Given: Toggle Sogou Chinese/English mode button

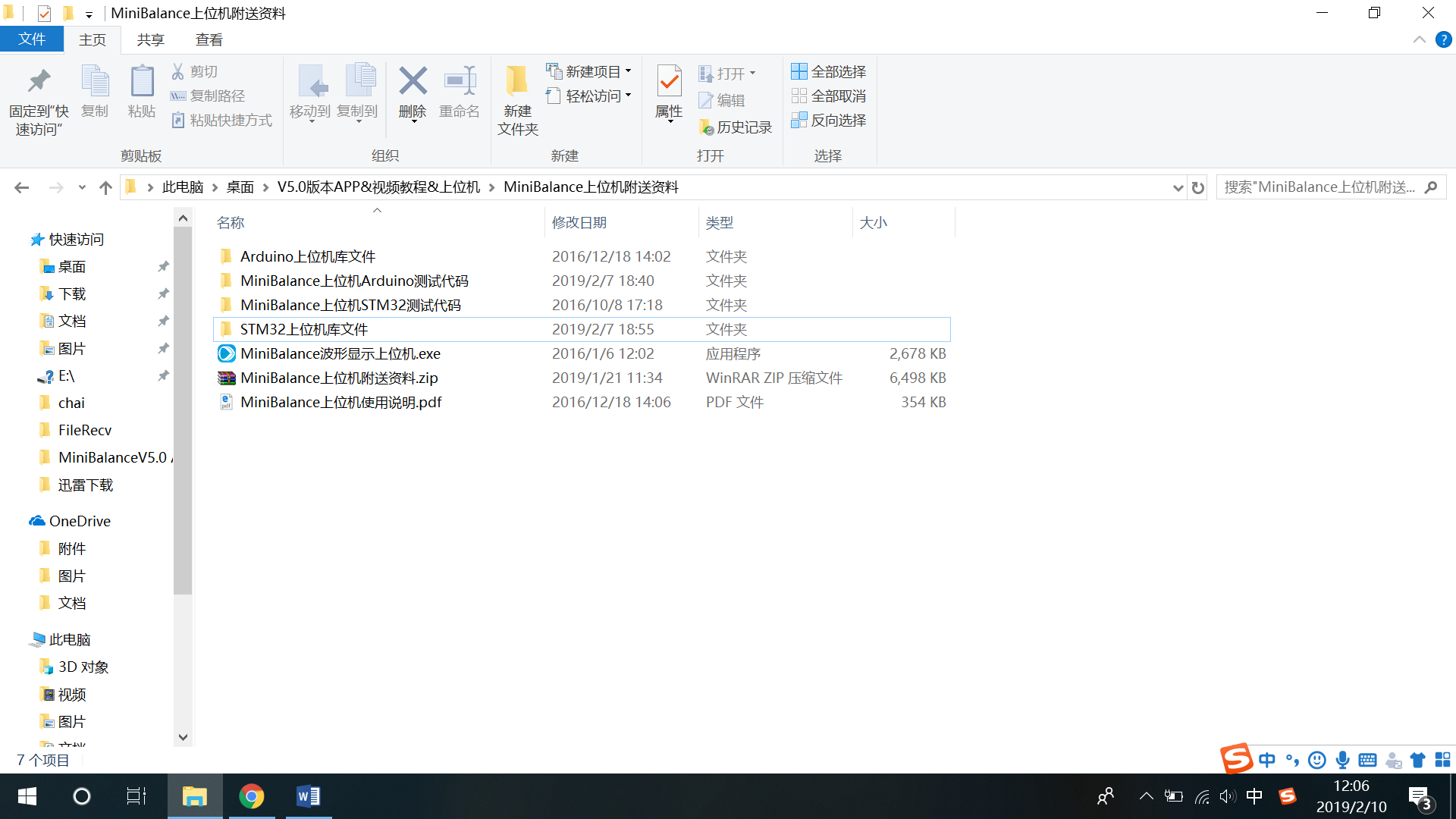Looking at the screenshot, I should (x=1266, y=760).
